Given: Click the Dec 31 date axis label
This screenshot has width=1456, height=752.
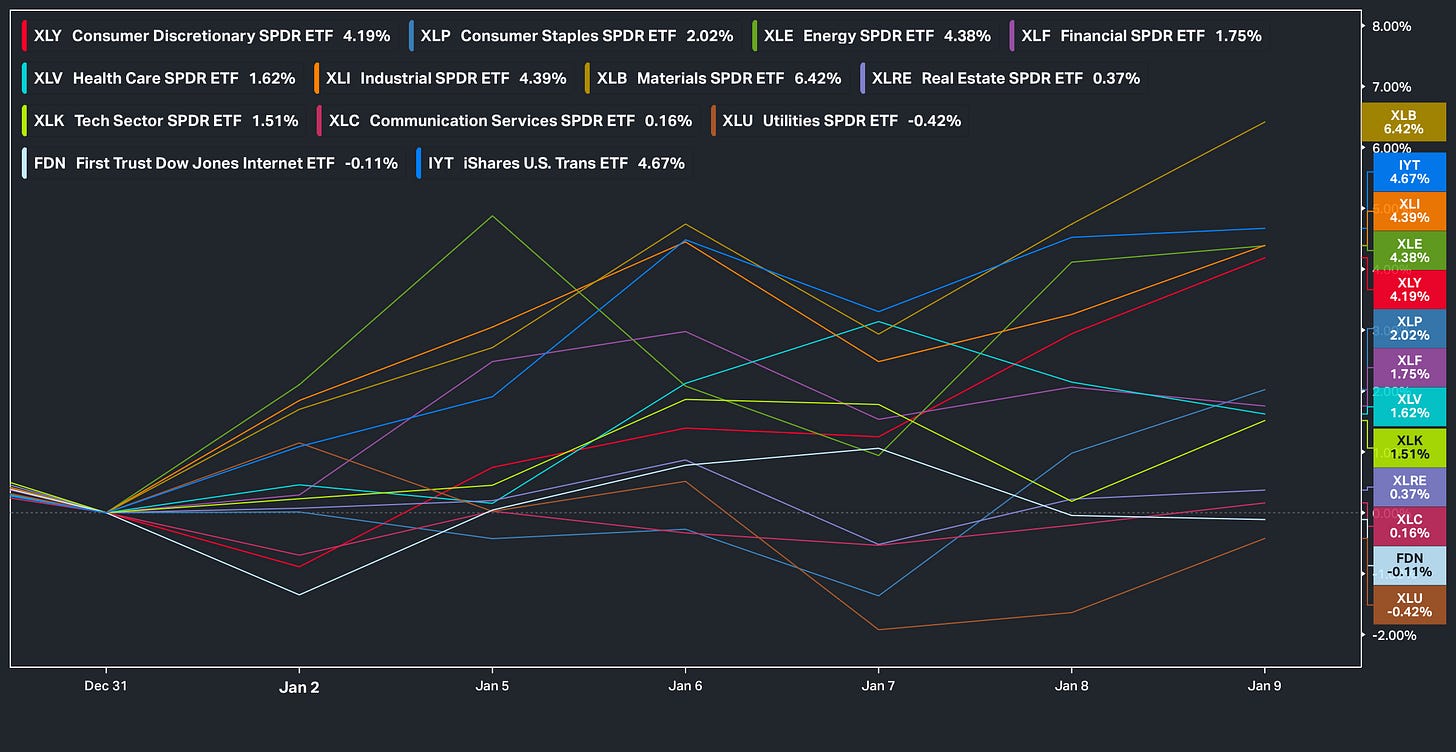Looking at the screenshot, I should (105, 685).
